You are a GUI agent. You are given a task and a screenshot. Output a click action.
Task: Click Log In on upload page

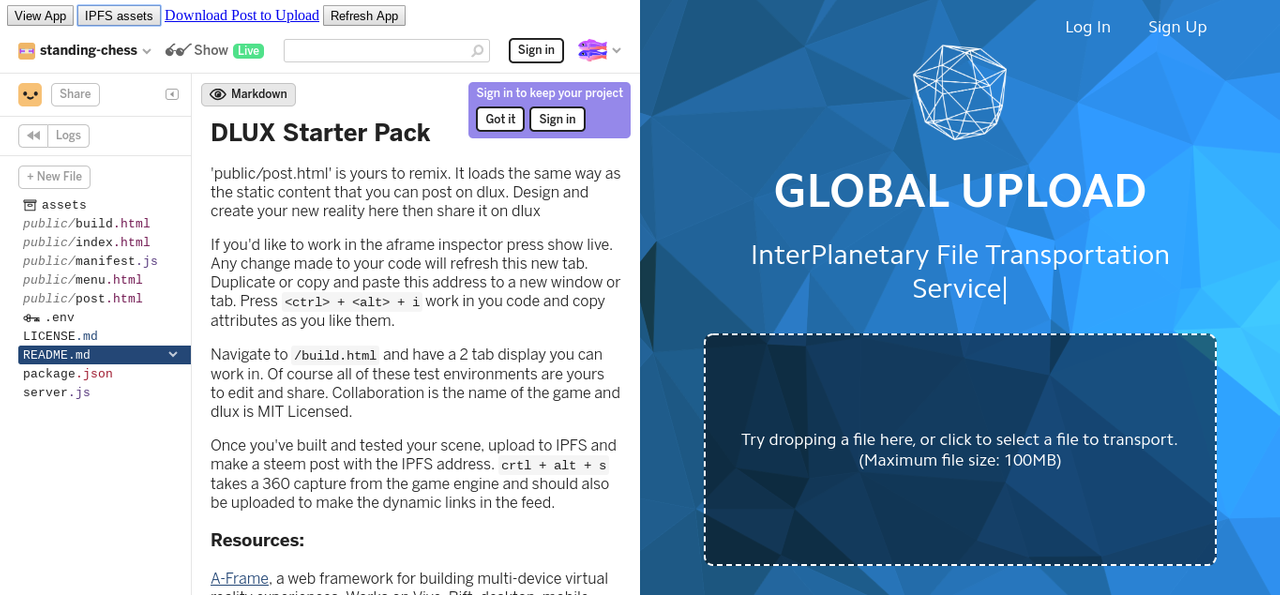click(1088, 27)
